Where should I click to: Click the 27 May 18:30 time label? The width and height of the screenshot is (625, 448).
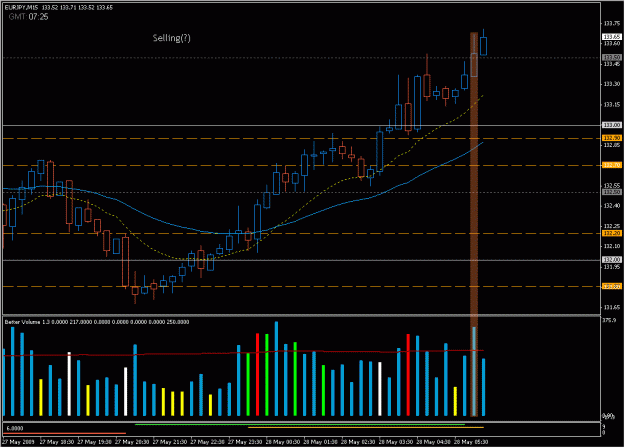click(57, 442)
